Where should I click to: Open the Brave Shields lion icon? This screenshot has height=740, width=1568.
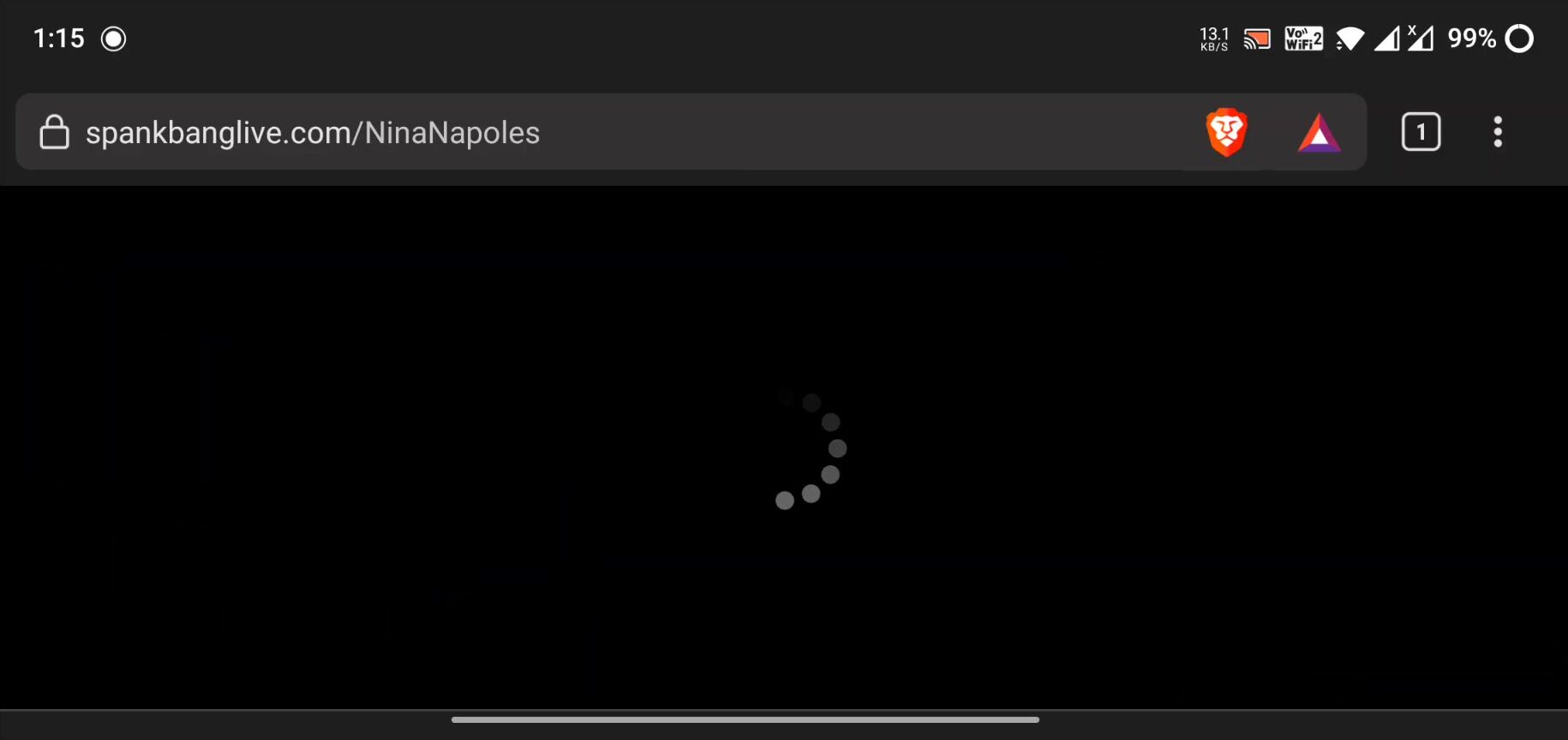[1226, 132]
